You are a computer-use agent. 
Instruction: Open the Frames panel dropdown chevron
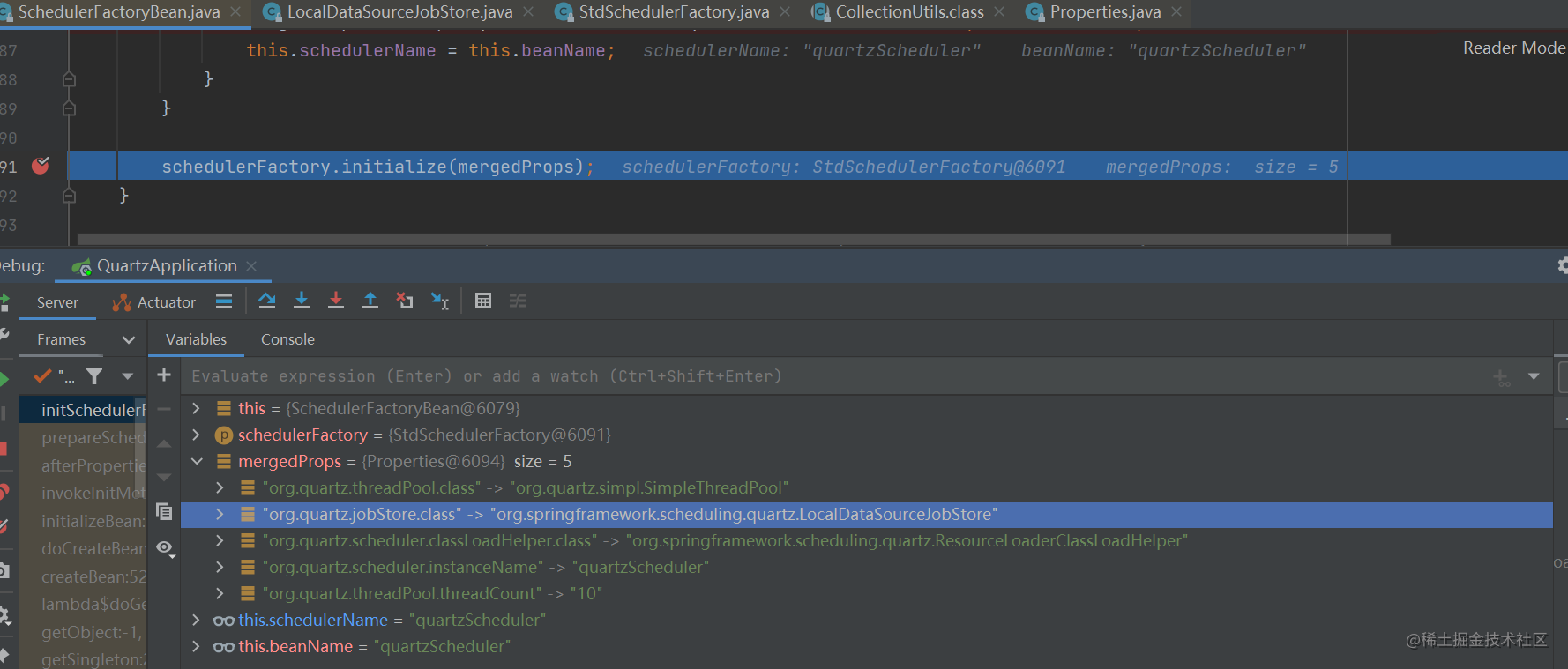129,339
